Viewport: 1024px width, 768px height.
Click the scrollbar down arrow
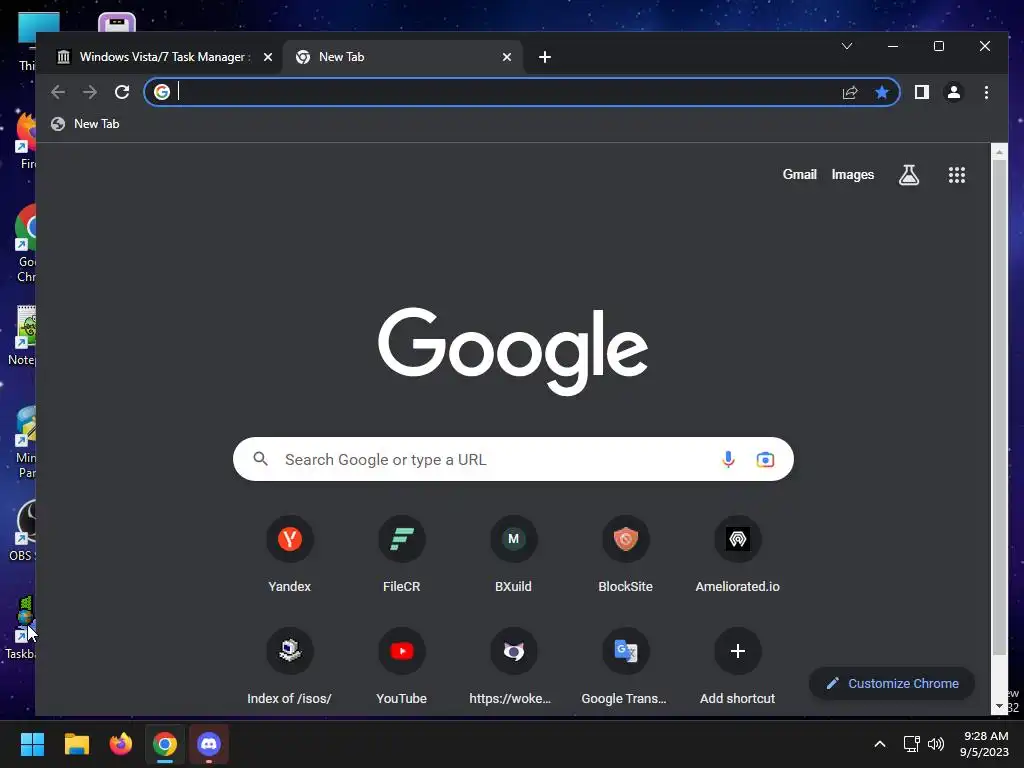pos(999,707)
